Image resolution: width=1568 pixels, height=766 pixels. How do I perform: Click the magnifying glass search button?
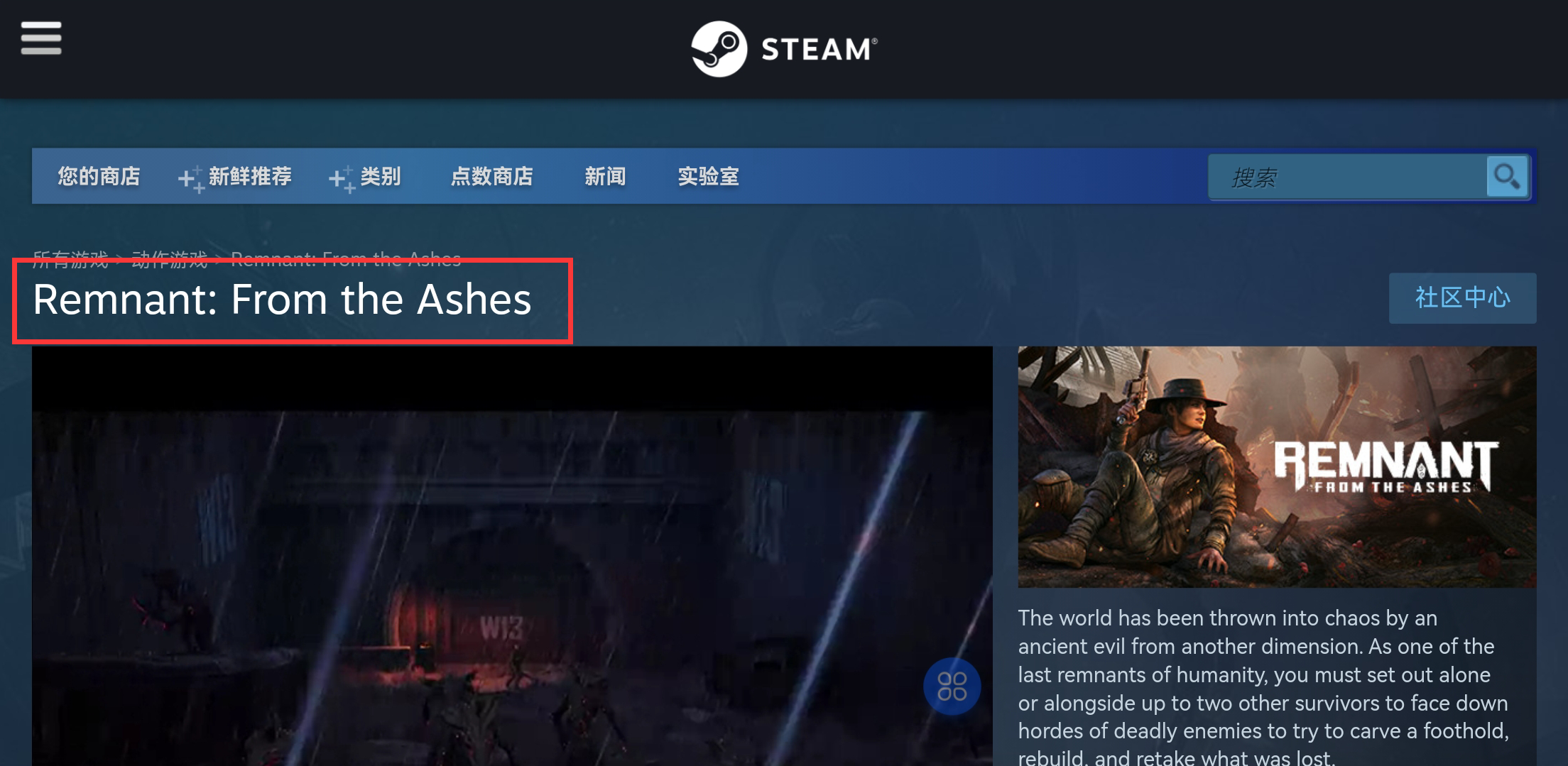pyautogui.click(x=1507, y=176)
